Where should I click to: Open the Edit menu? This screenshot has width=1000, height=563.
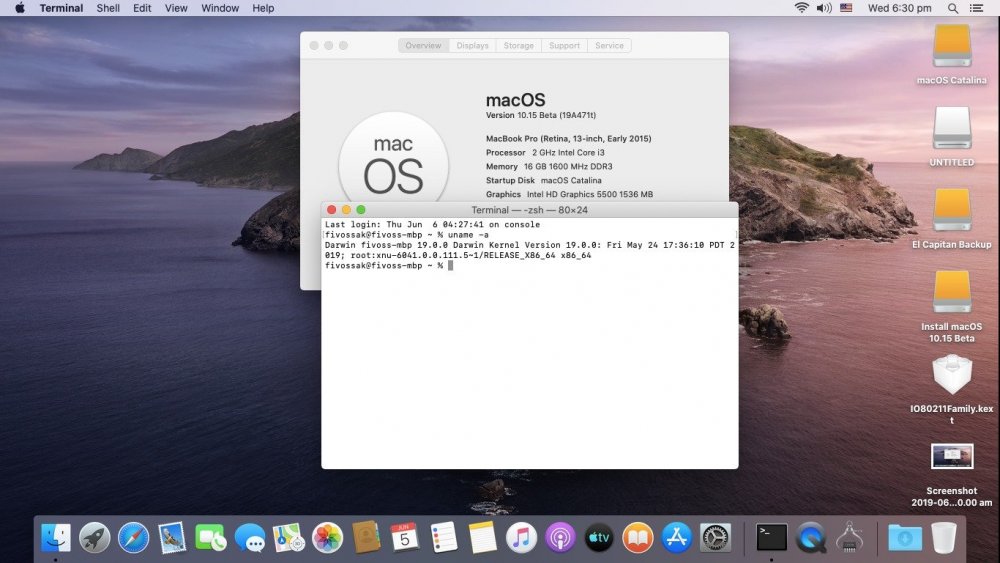pos(142,8)
